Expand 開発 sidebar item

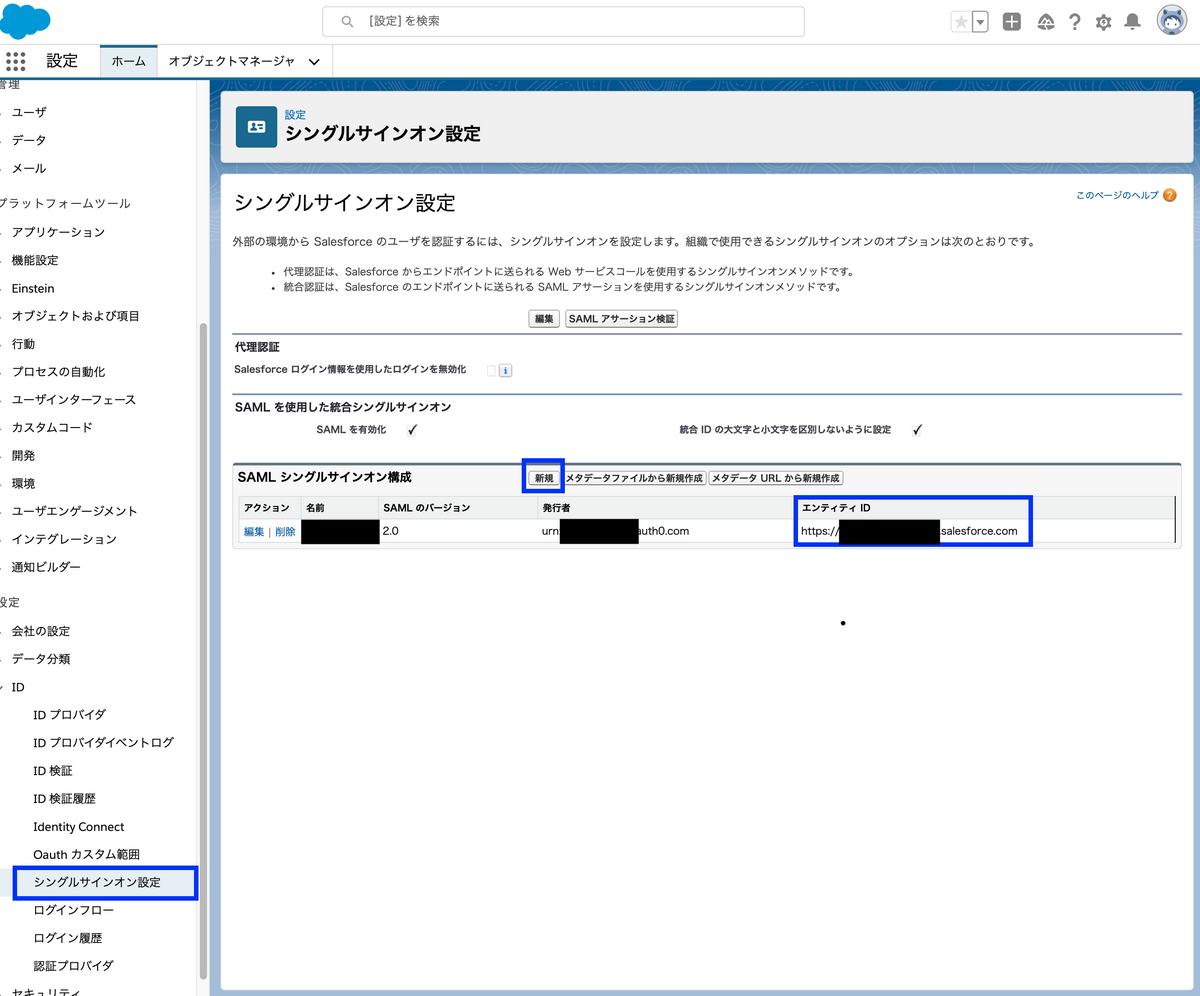coord(23,455)
